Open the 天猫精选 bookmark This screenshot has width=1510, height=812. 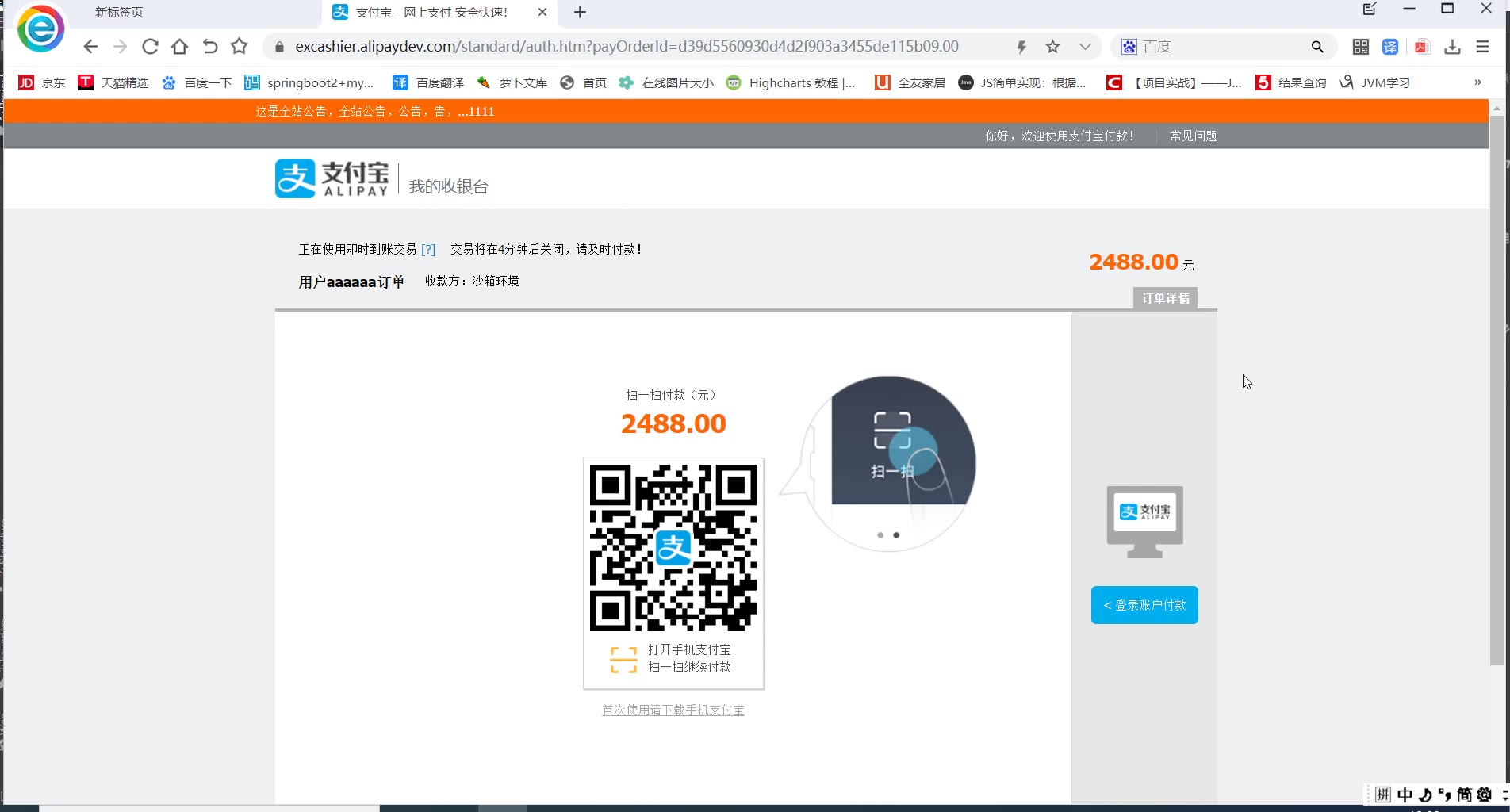113,82
